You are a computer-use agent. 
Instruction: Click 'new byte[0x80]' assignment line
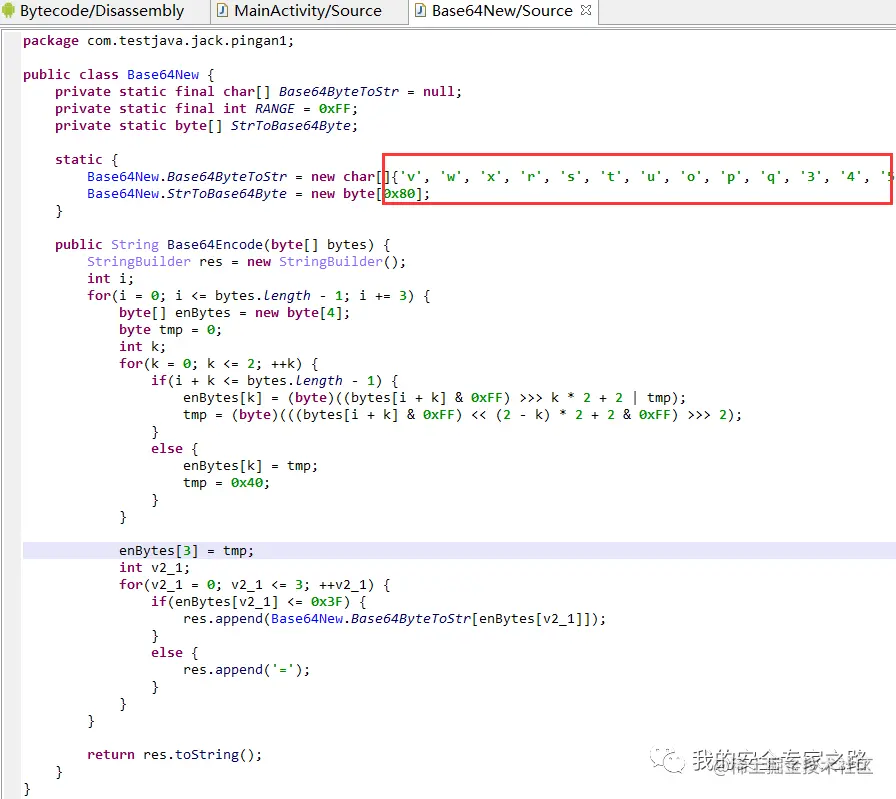coord(258,194)
